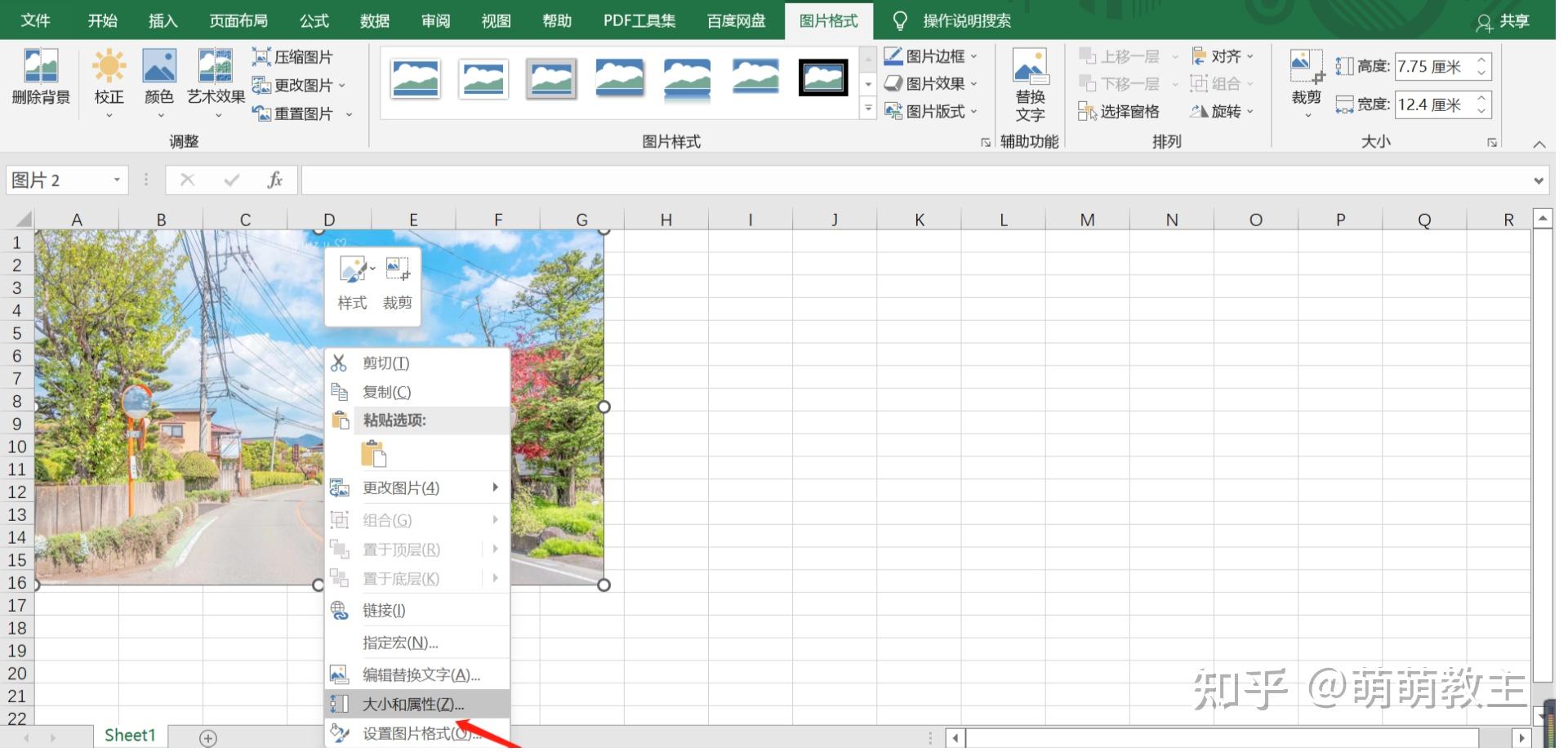Click the vertical scrollbar up arrow
1568x752 pixels.
[1542, 218]
